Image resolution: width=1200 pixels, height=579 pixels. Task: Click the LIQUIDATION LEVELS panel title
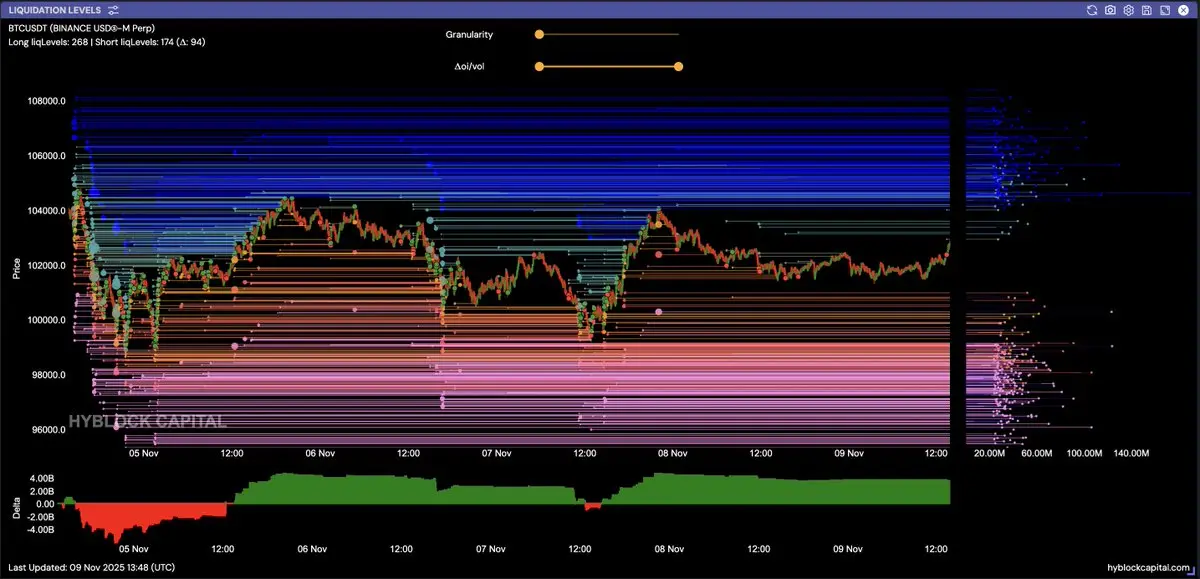[54, 10]
